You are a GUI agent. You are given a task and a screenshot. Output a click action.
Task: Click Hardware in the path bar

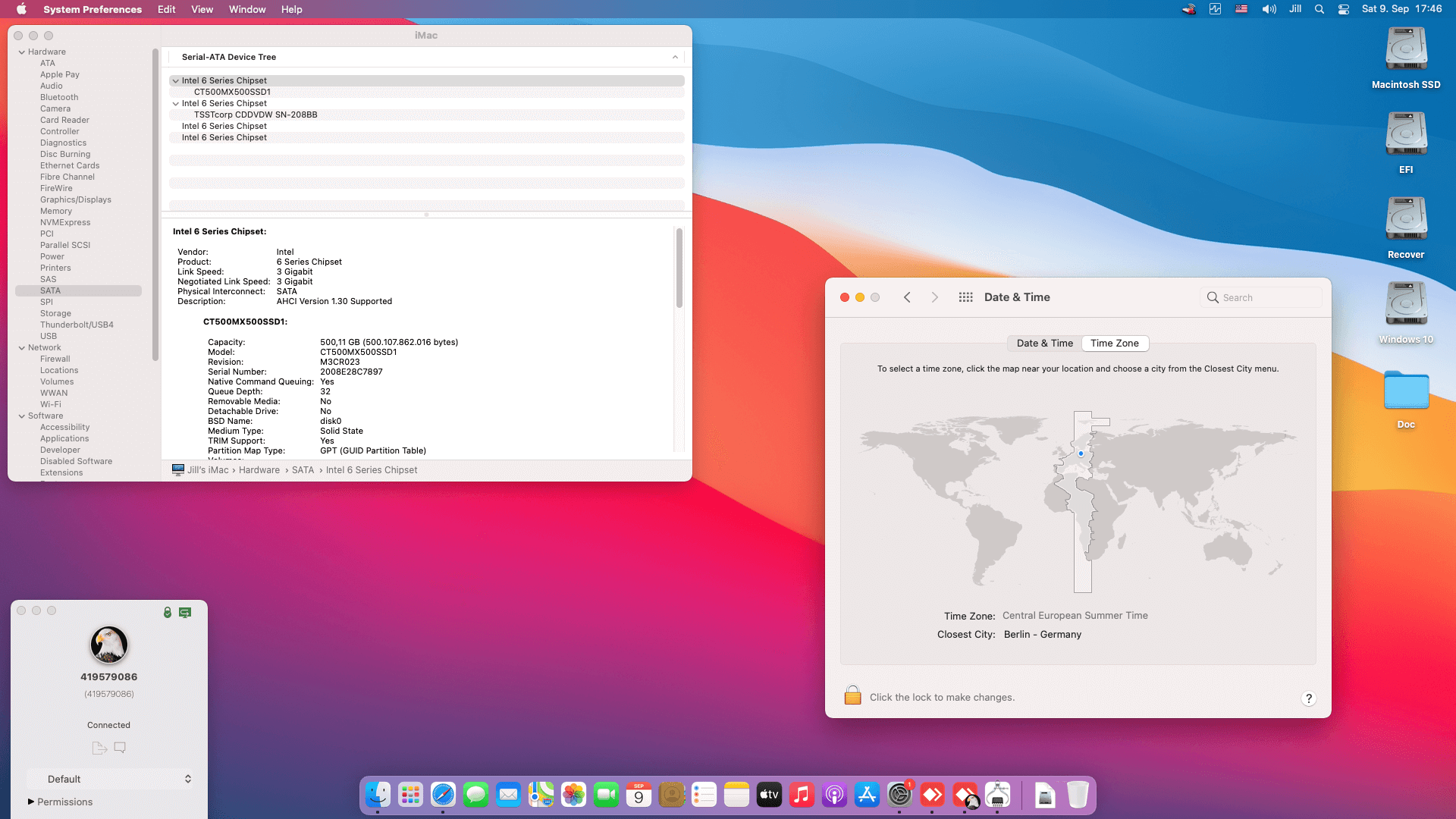[x=259, y=470]
